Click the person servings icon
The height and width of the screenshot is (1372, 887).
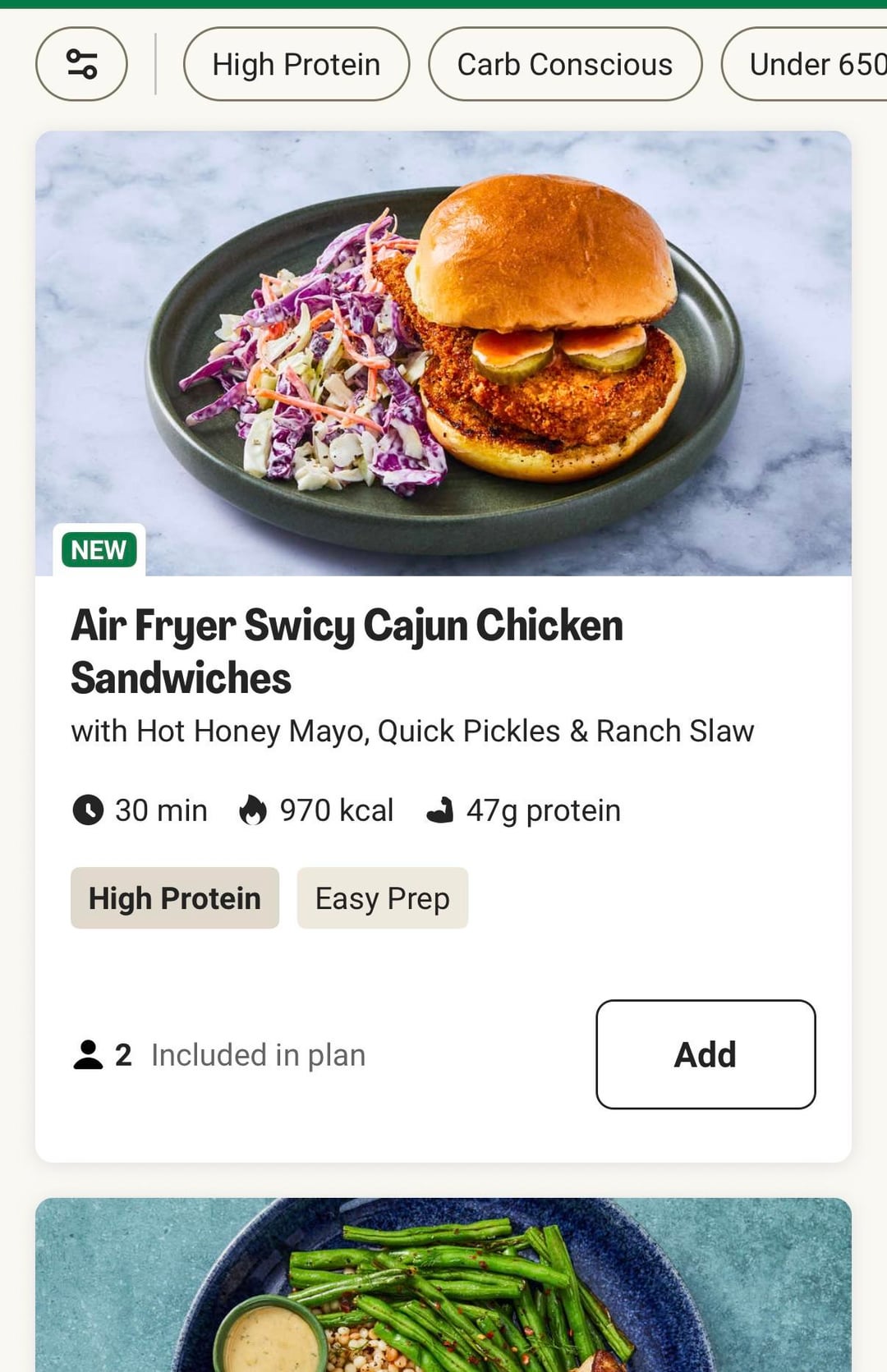tap(88, 1055)
